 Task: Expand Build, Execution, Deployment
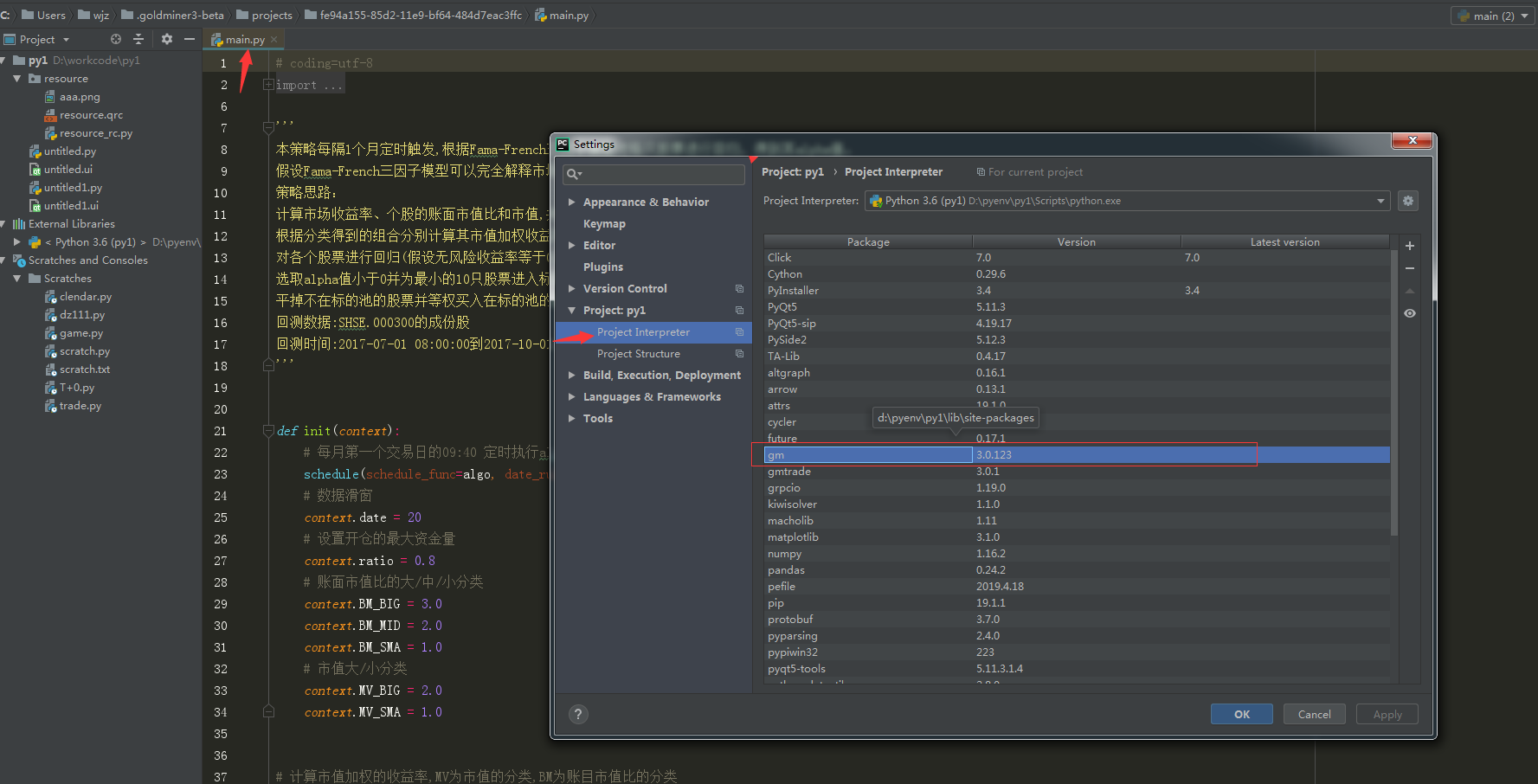(571, 375)
